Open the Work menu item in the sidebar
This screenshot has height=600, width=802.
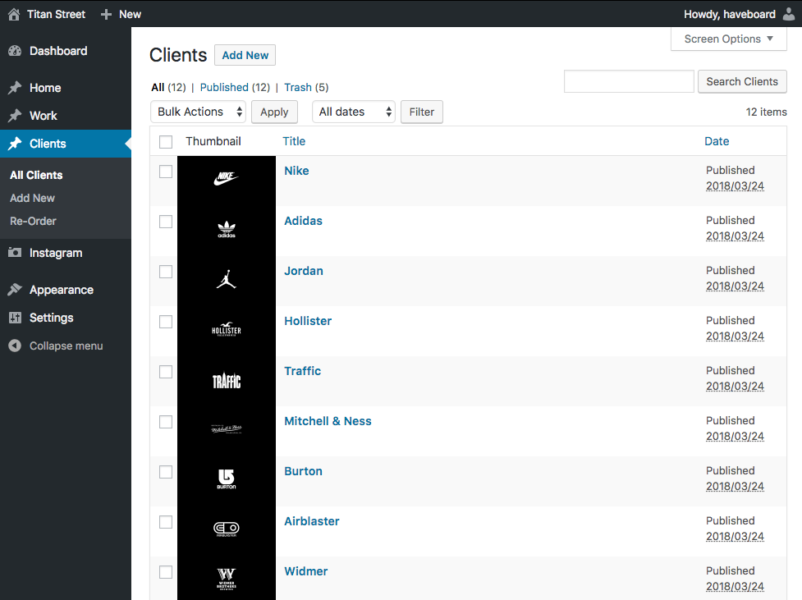(x=65, y=116)
